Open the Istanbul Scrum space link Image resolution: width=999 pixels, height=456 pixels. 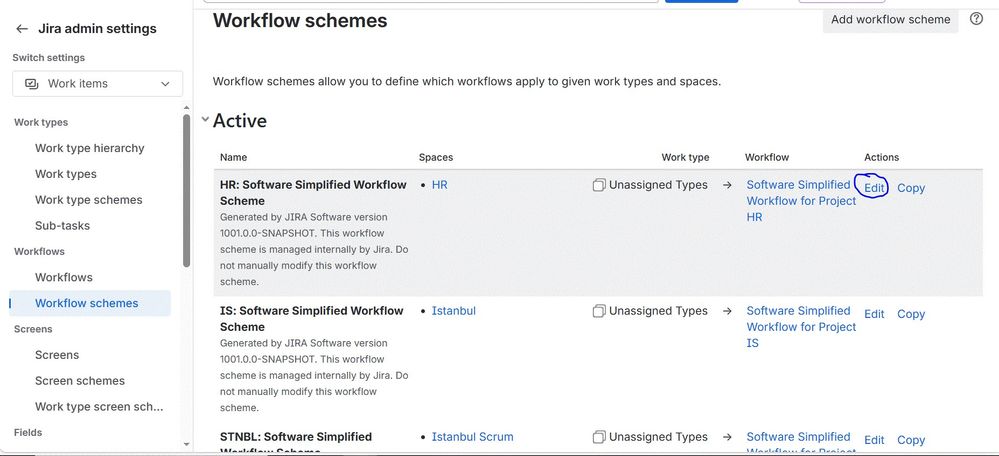(x=472, y=437)
